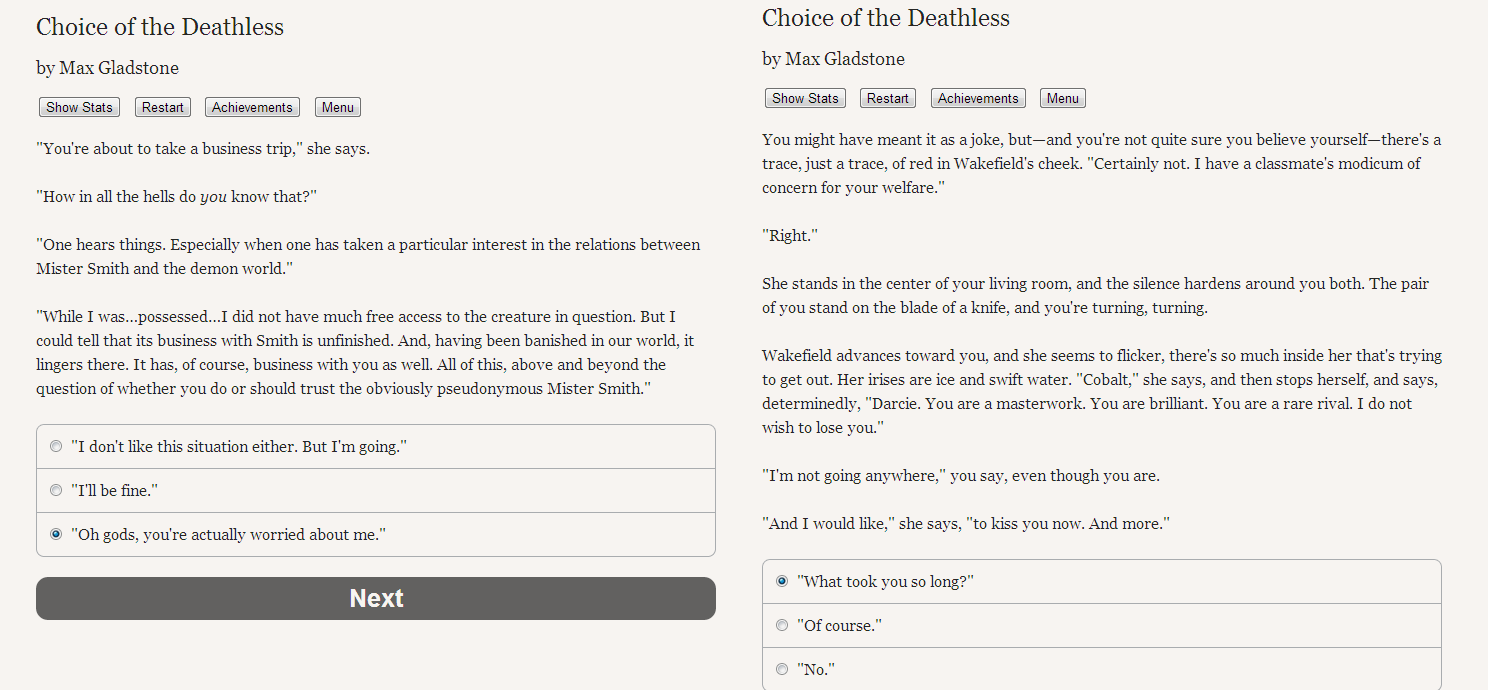Open Achievements in the right game panel
Screen dimensions: 1488x690
(x=978, y=99)
